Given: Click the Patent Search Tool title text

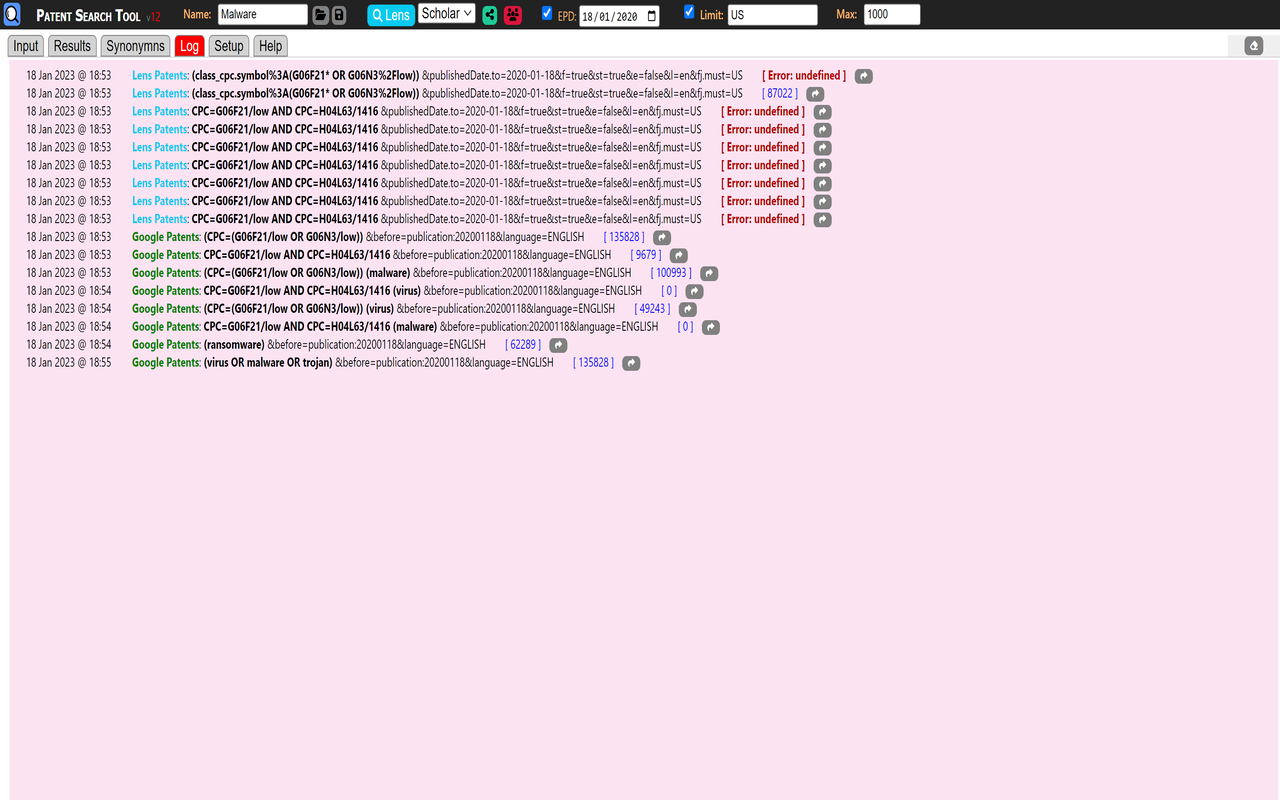Looking at the screenshot, I should click(x=88, y=16).
